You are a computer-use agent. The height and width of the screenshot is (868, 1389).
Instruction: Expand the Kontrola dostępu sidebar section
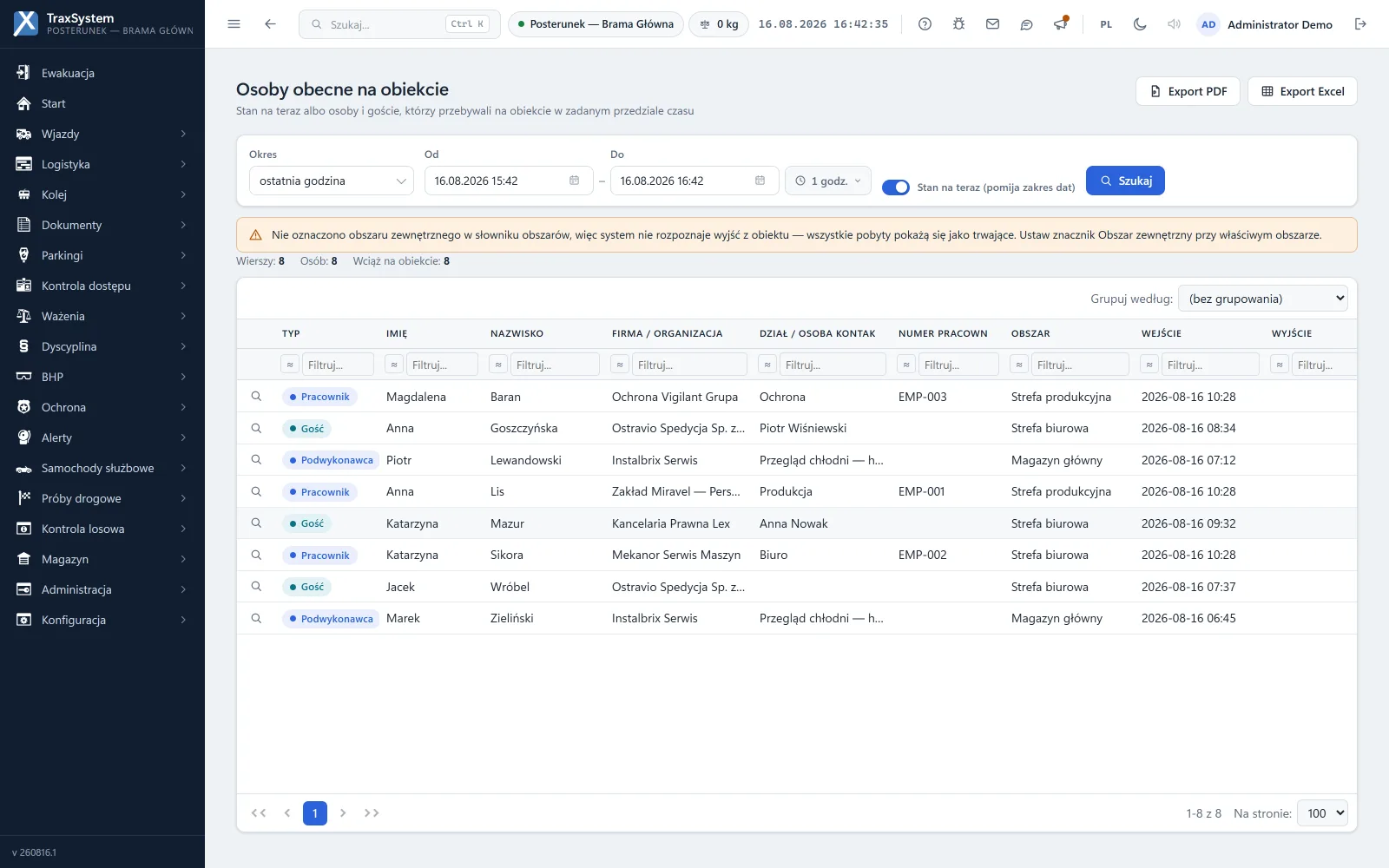point(102,286)
